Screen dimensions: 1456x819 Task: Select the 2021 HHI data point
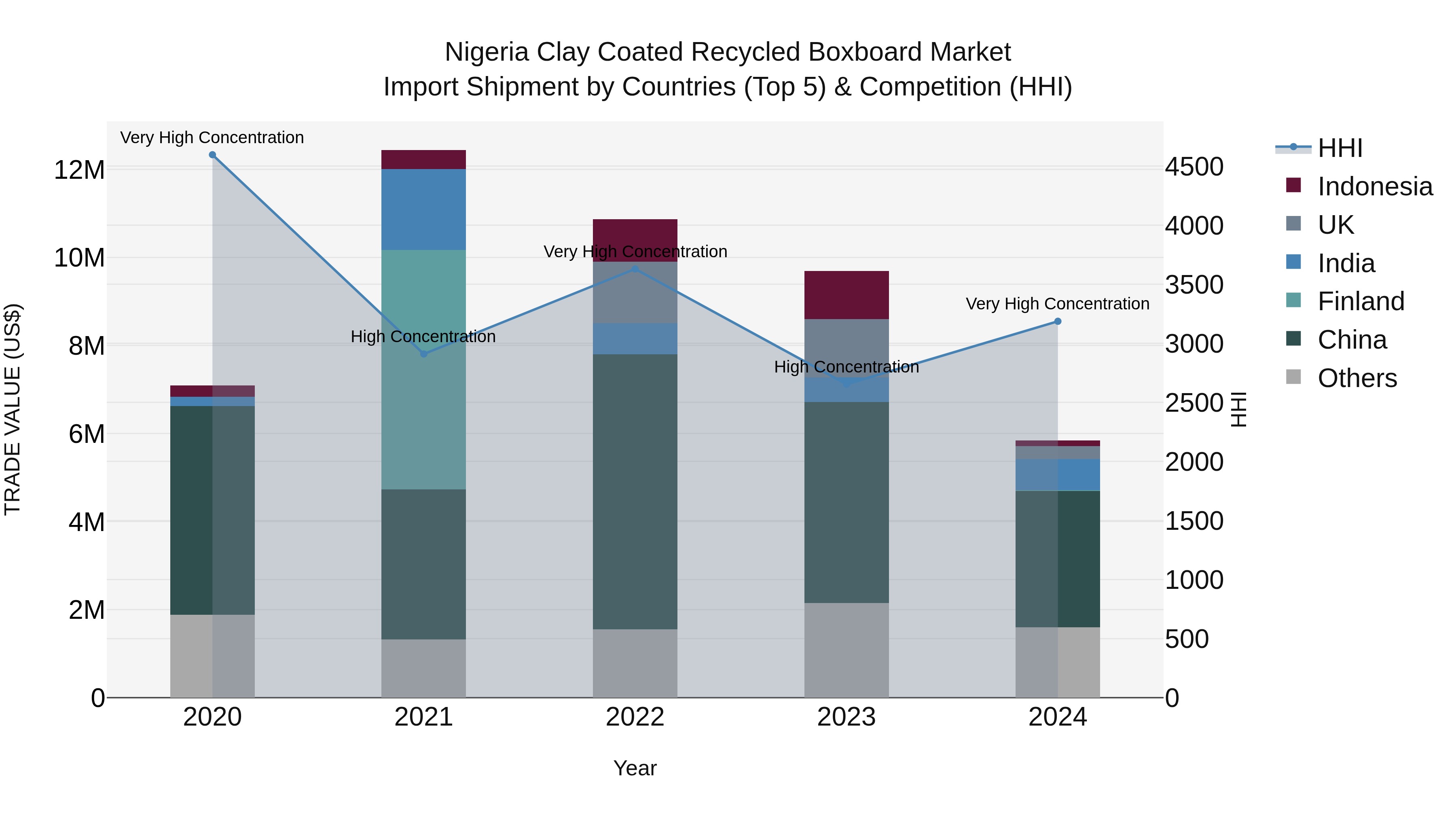(x=424, y=354)
